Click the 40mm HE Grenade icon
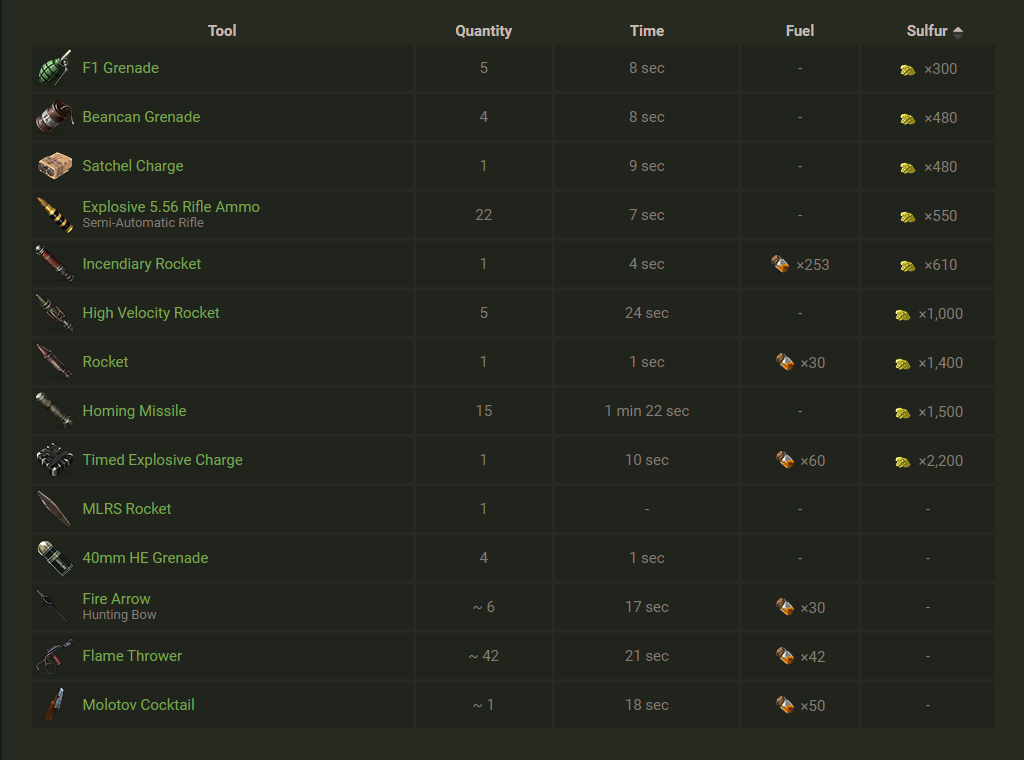Screen dimensions: 1024x760 (54, 558)
